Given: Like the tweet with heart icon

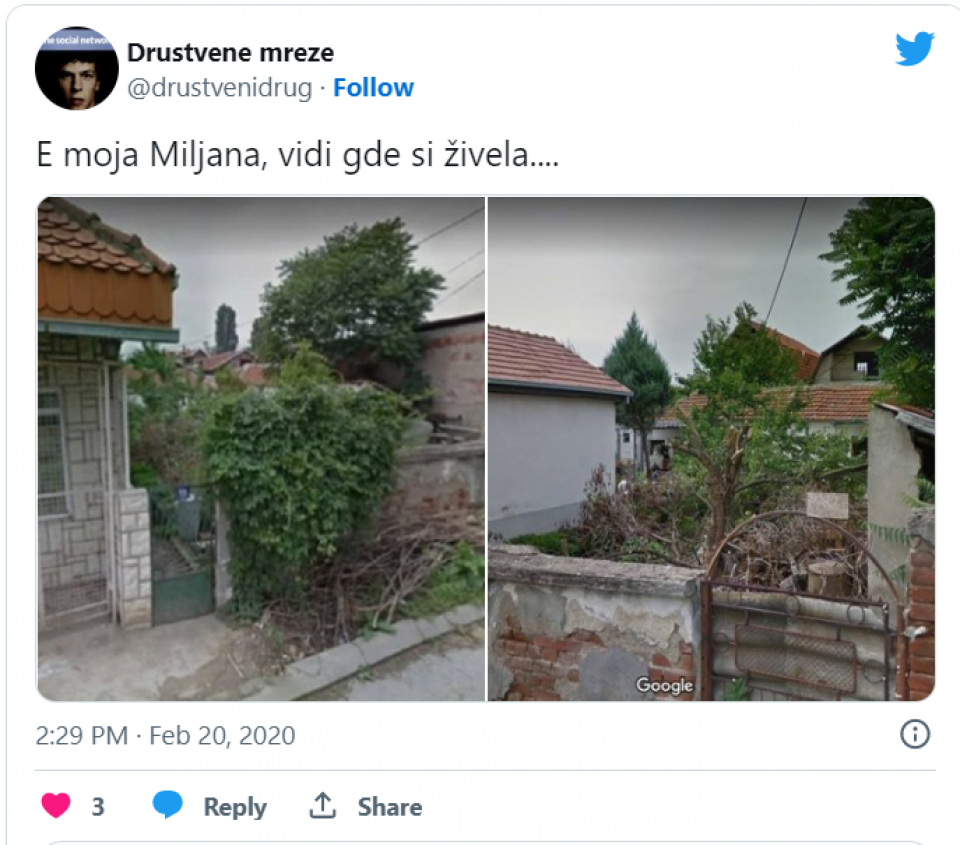Looking at the screenshot, I should 56,805.
